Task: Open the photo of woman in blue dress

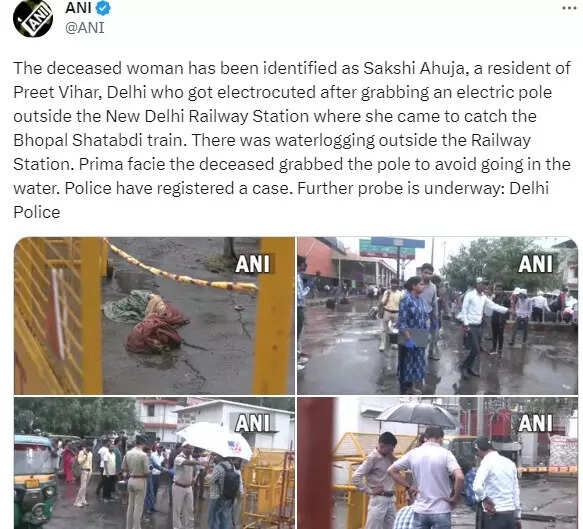Action: (437, 316)
